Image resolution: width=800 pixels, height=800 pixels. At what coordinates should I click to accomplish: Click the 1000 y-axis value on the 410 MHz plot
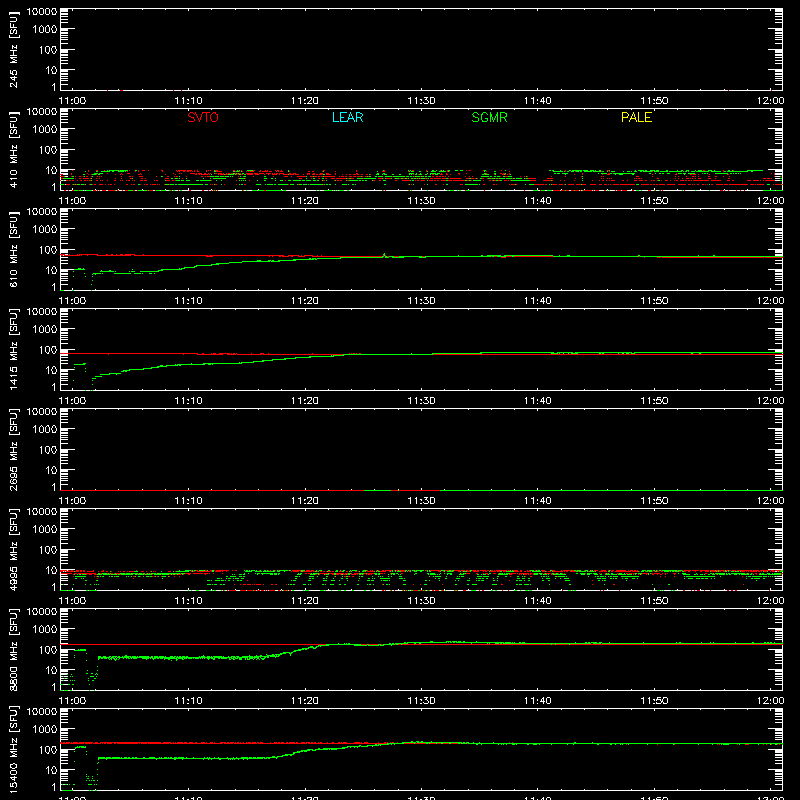(45, 130)
